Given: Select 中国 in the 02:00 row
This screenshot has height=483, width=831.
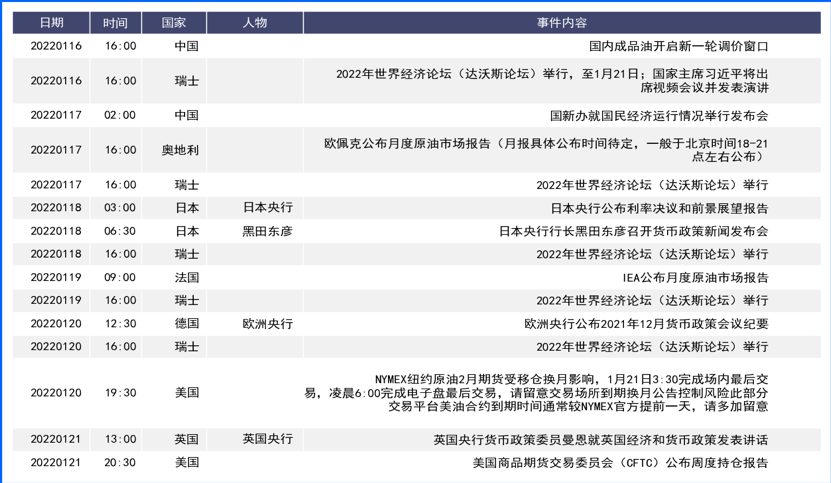Looking at the screenshot, I should tap(187, 115).
